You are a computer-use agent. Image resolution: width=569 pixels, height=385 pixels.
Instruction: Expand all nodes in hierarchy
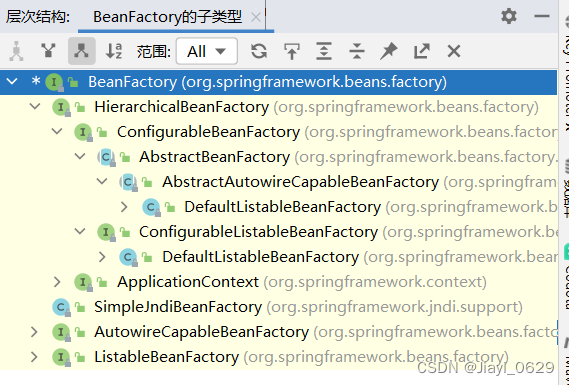[324, 51]
